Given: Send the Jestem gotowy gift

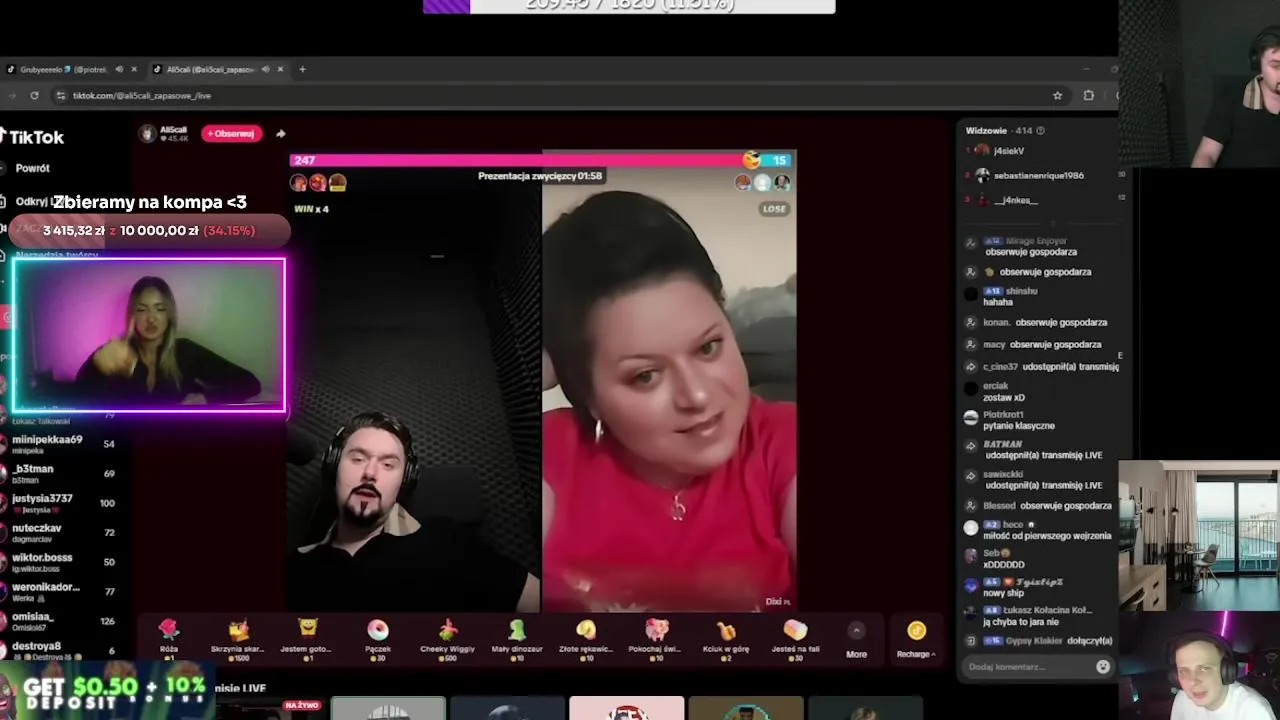Looking at the screenshot, I should click(x=307, y=638).
